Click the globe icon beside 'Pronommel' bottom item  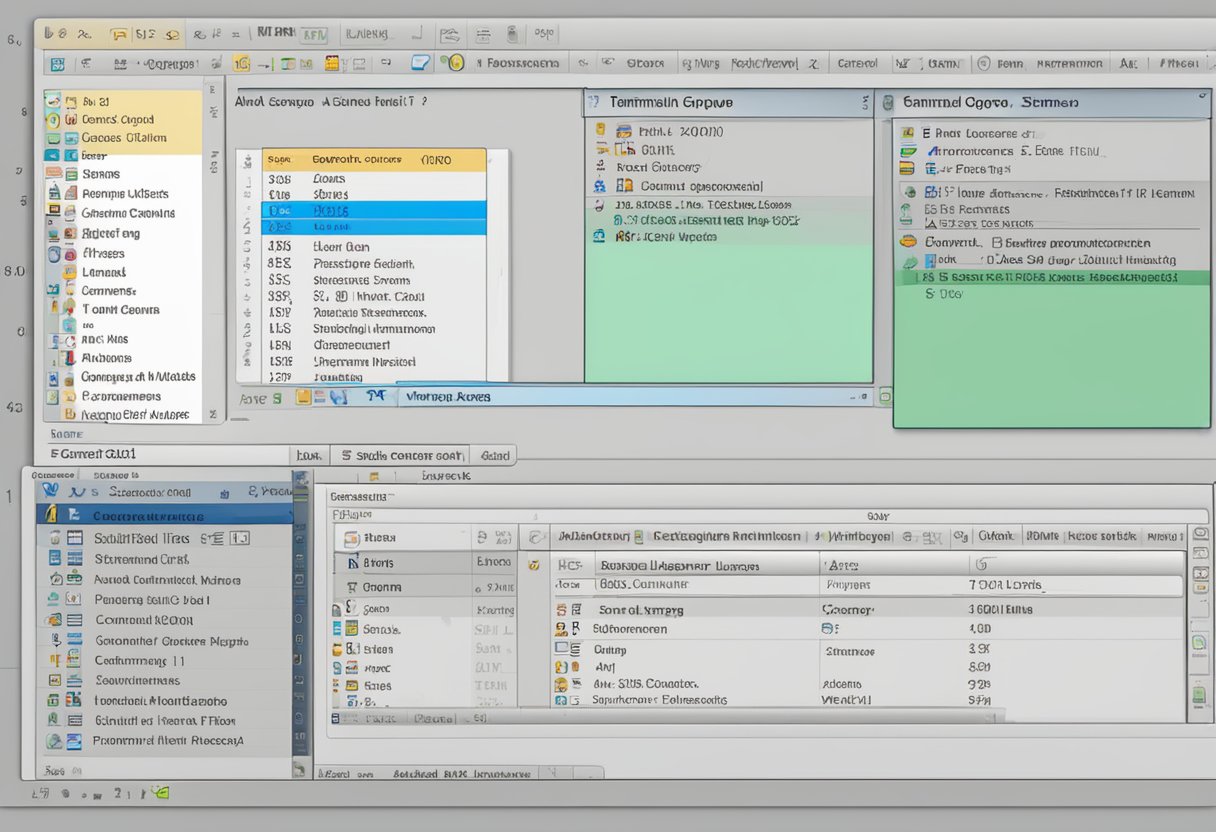pyautogui.click(x=54, y=742)
